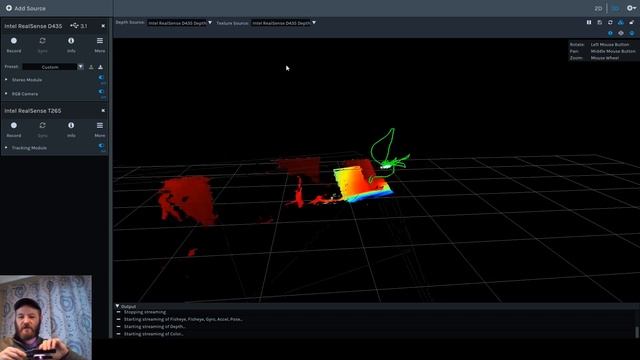
Task: Remove the RealSense T265 device
Action: pos(103,111)
